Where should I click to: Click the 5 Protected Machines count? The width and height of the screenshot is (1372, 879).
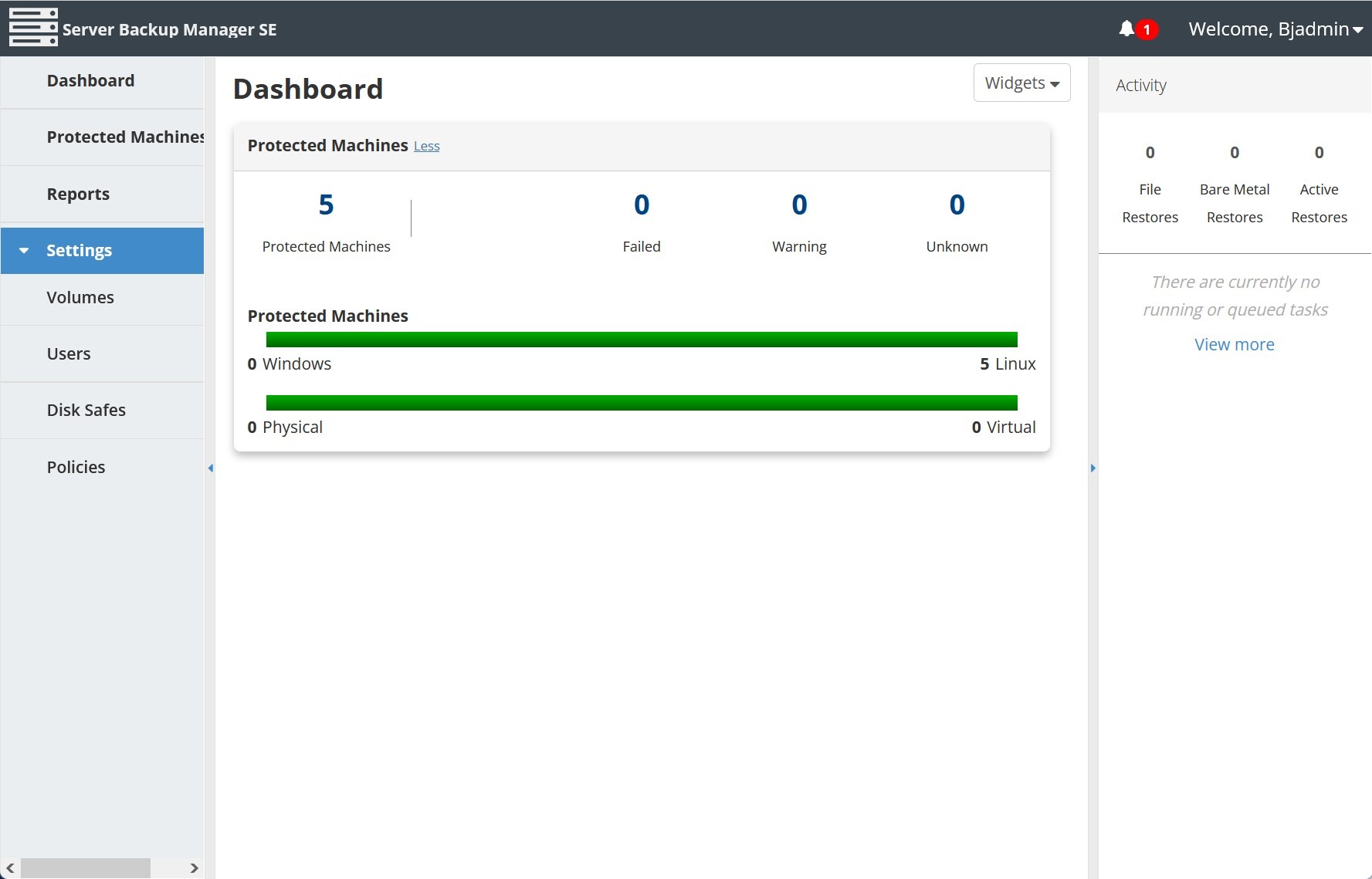(x=326, y=205)
